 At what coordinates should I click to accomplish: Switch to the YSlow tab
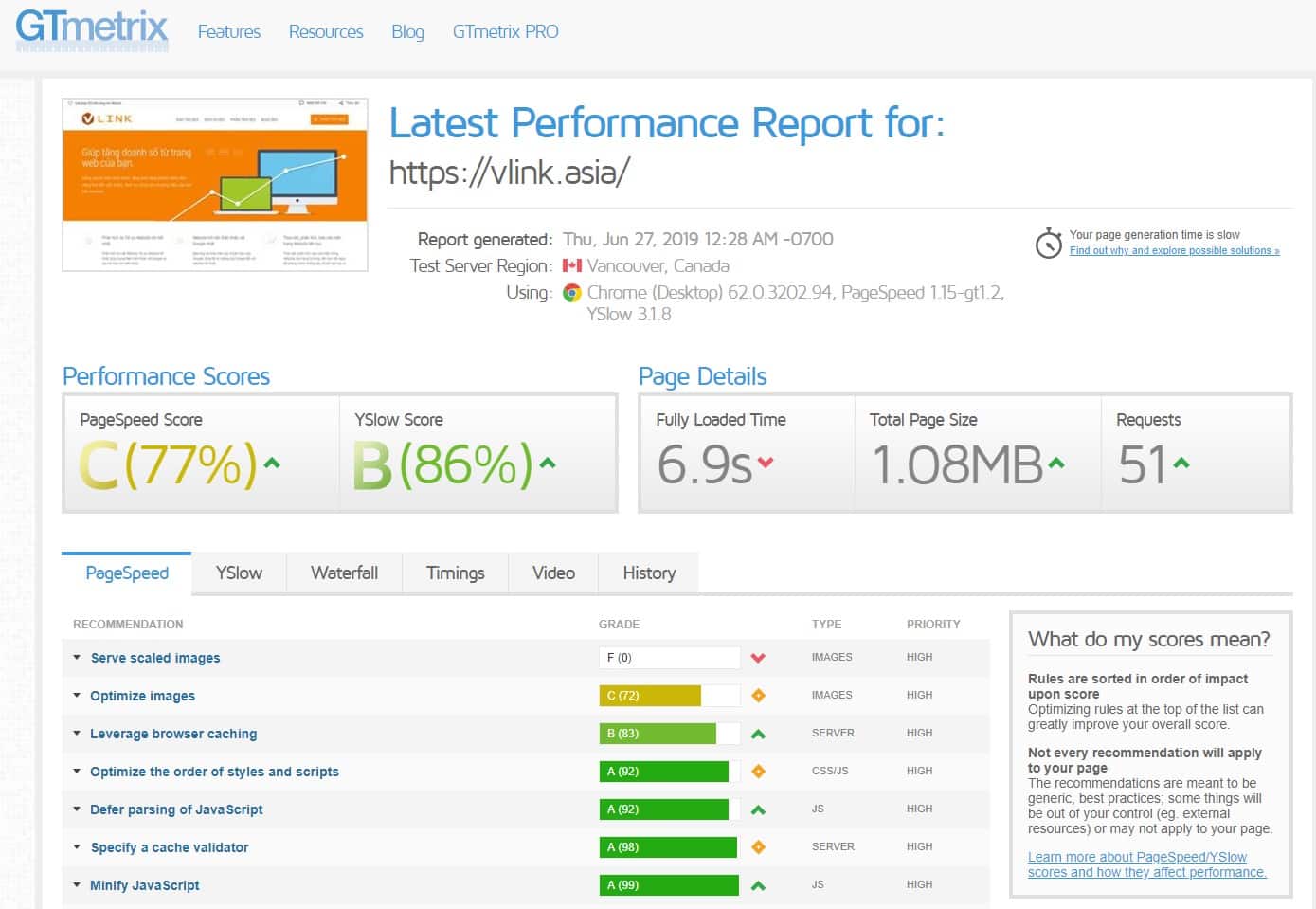pos(239,573)
